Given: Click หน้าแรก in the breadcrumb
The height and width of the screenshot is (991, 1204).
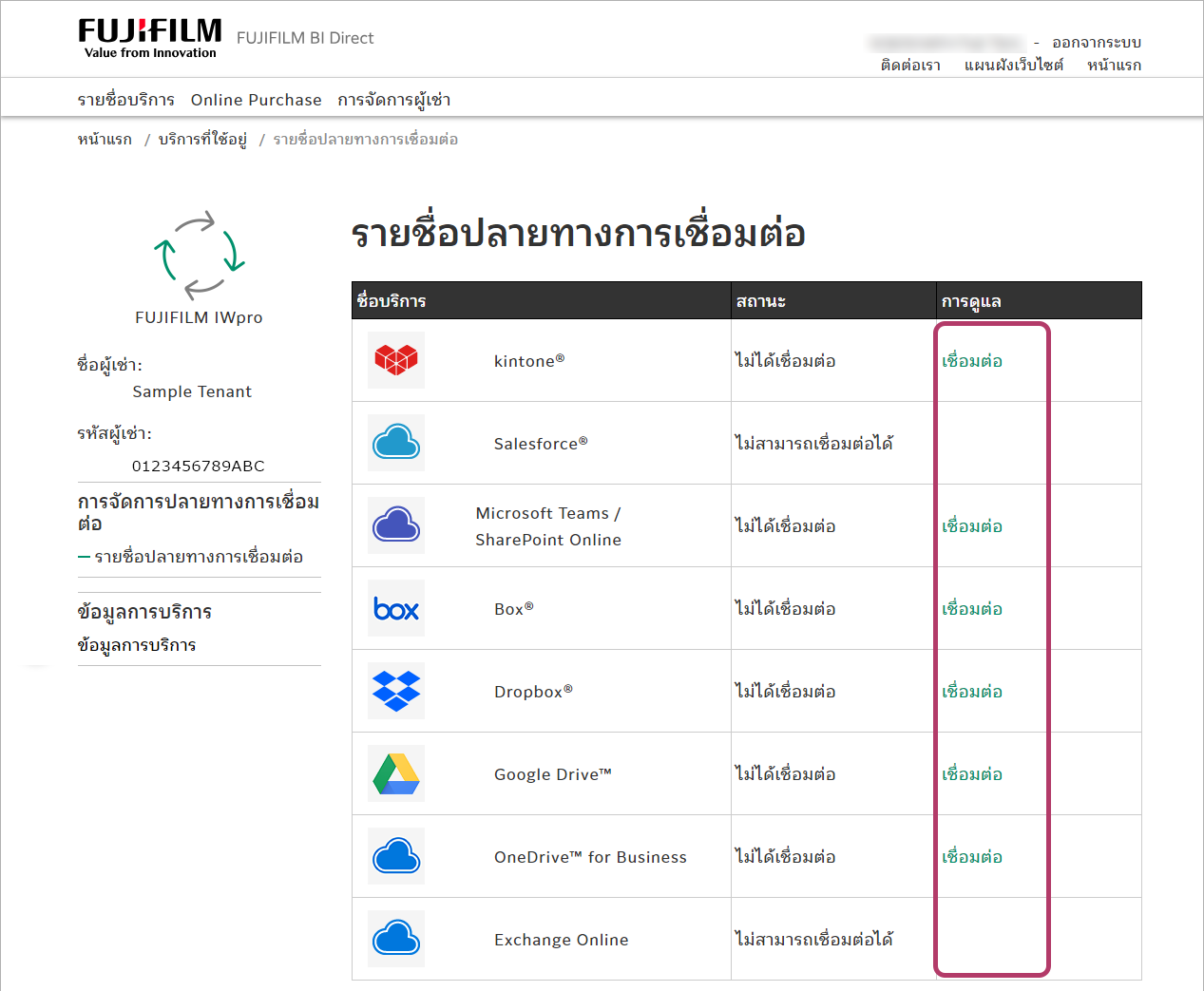Looking at the screenshot, I should click(105, 140).
